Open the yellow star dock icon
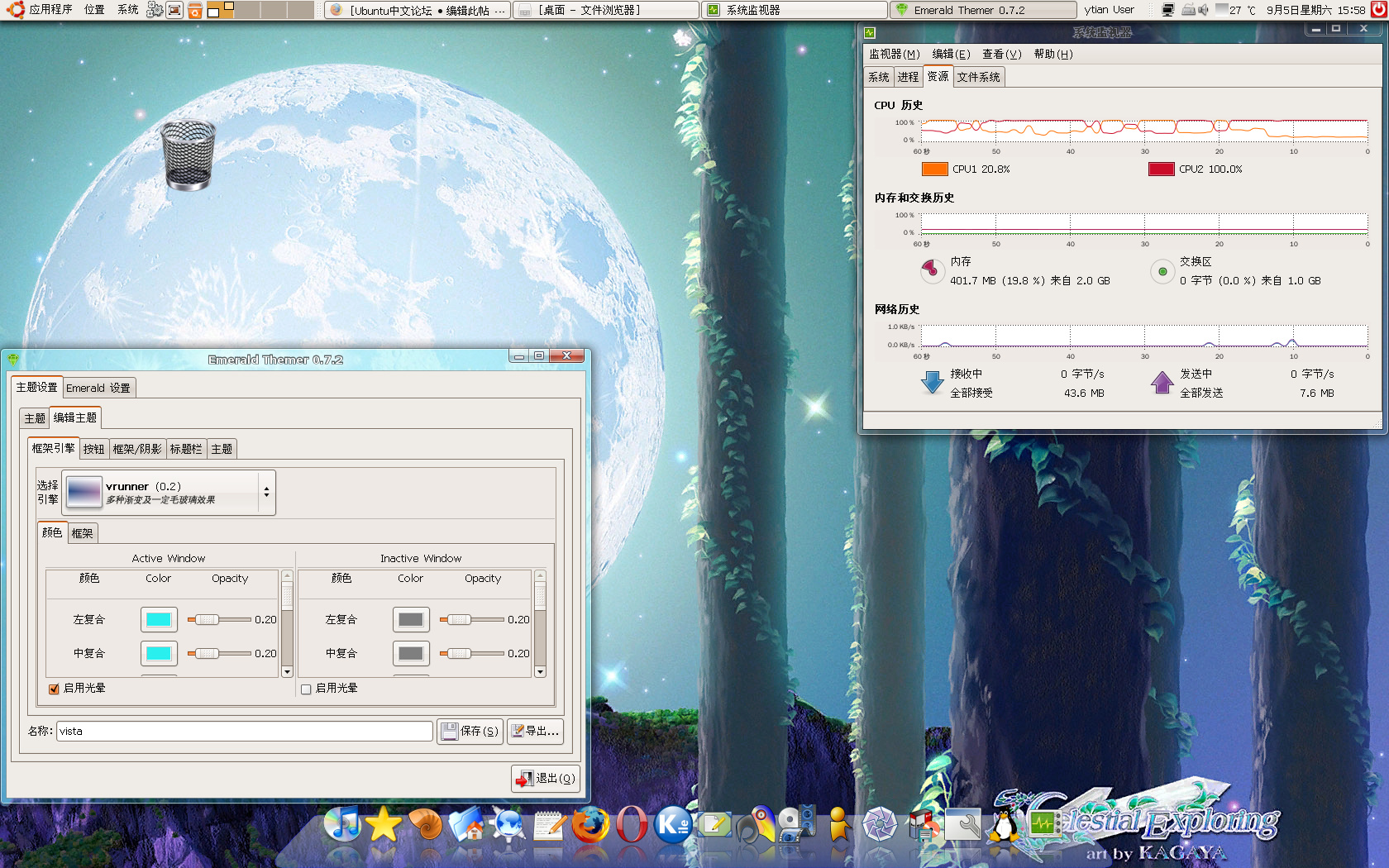The width and height of the screenshot is (1389, 868). [x=384, y=823]
